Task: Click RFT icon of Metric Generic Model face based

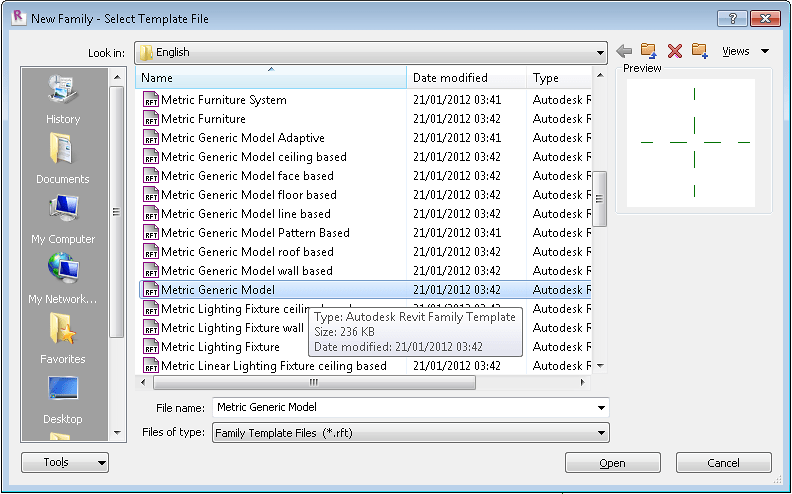Action: [x=151, y=176]
